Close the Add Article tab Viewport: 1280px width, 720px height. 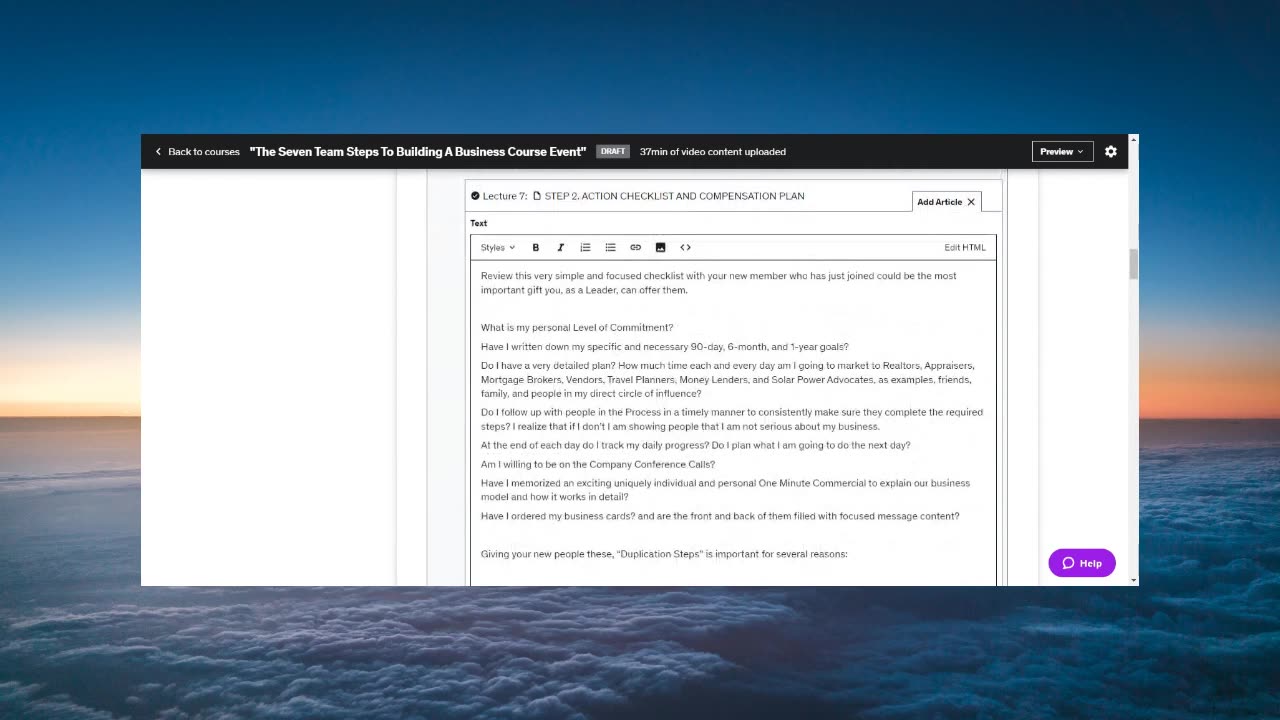[971, 202]
